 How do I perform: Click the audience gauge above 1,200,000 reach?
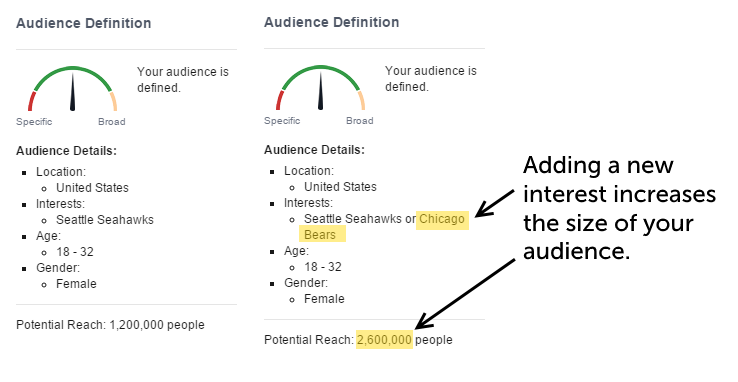[x=73, y=89]
